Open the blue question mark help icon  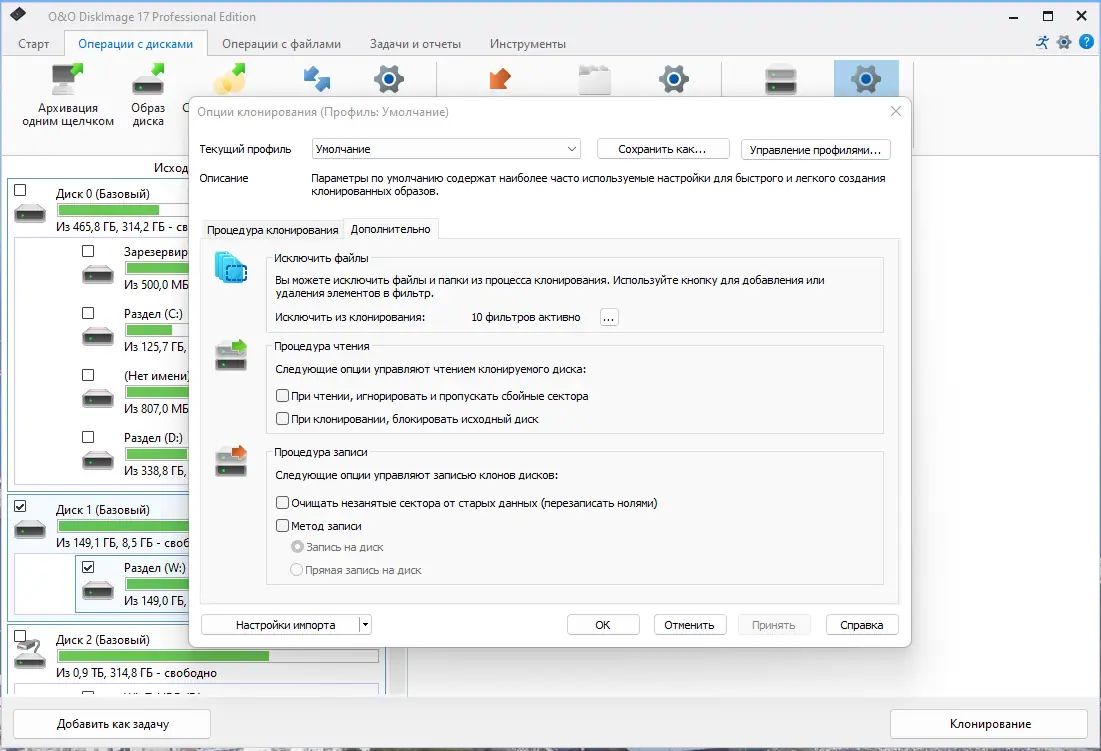(x=1086, y=41)
